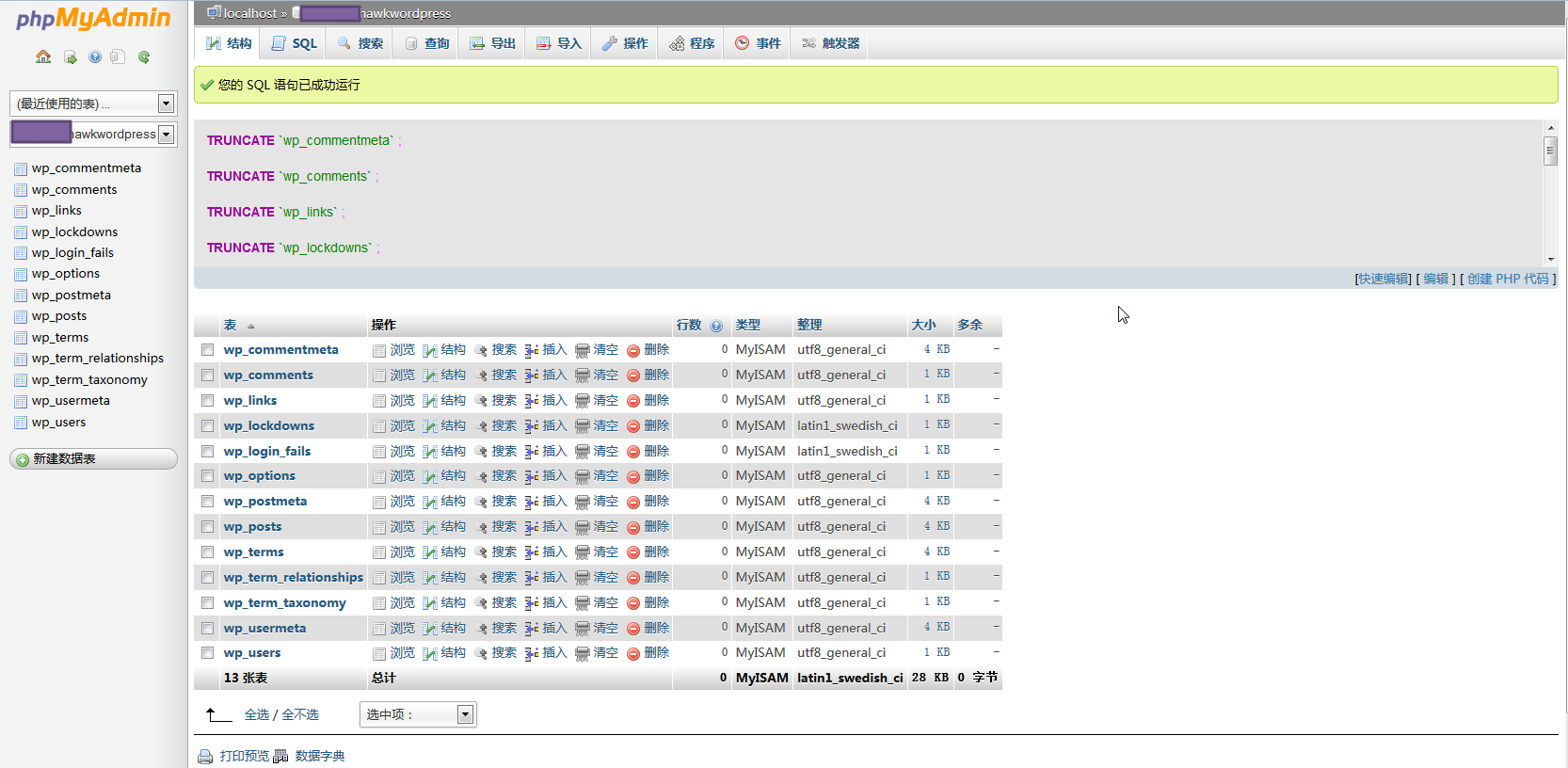Open the 结构 tab

point(229,43)
